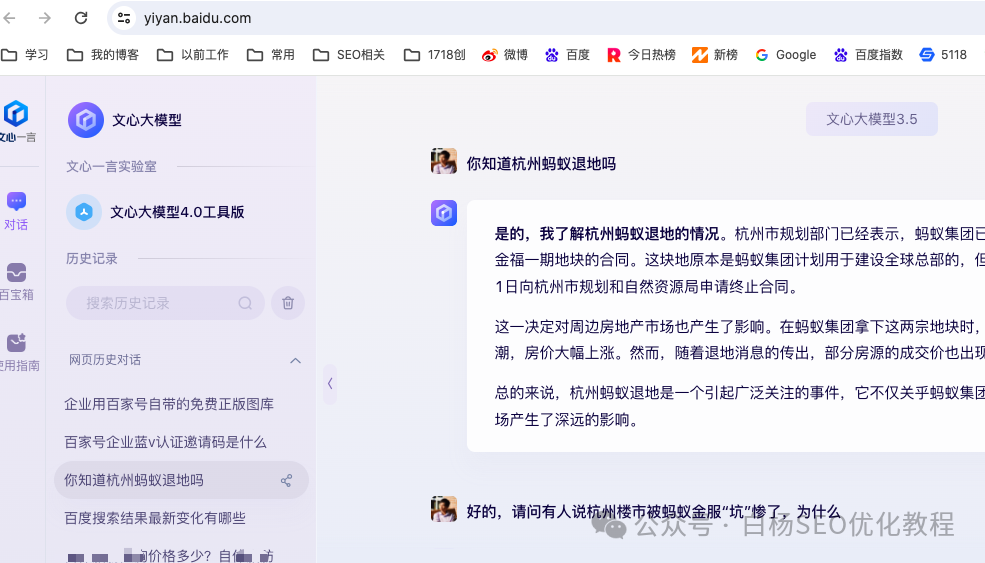Click the question text 你知道杭州蚂蚁退地吗 in chat

541,164
